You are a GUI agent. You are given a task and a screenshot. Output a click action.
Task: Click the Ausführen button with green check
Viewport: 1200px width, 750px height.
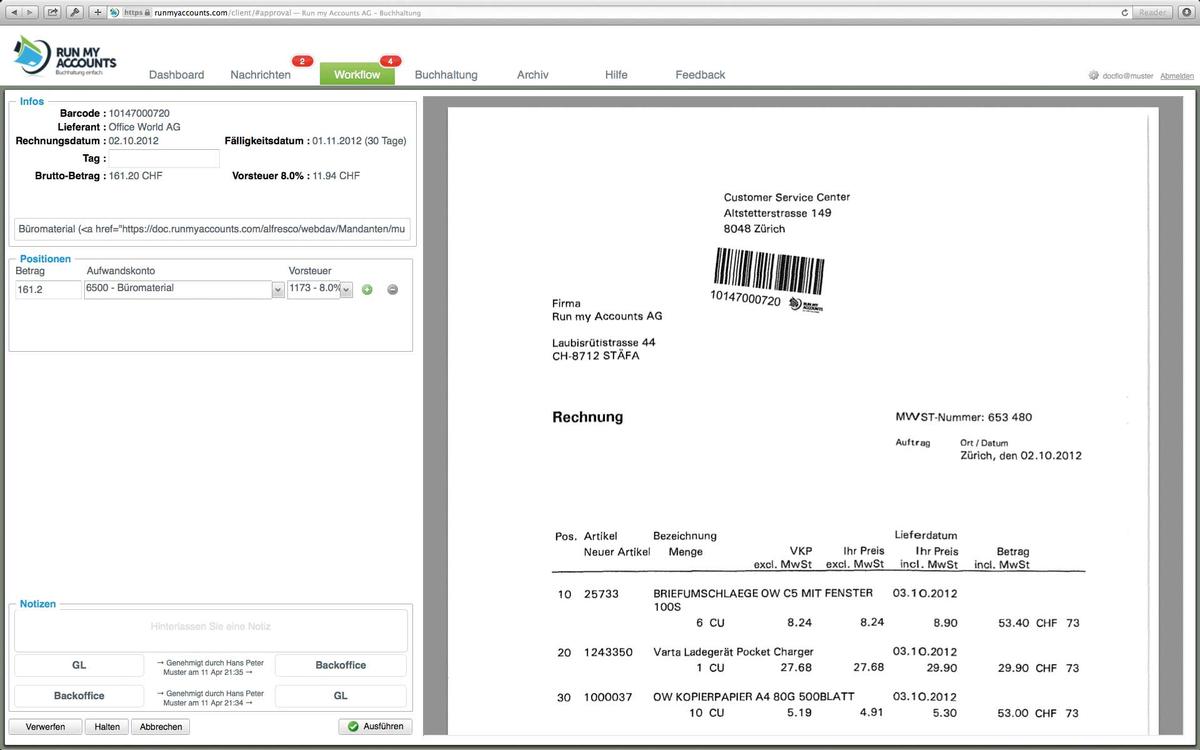click(375, 726)
